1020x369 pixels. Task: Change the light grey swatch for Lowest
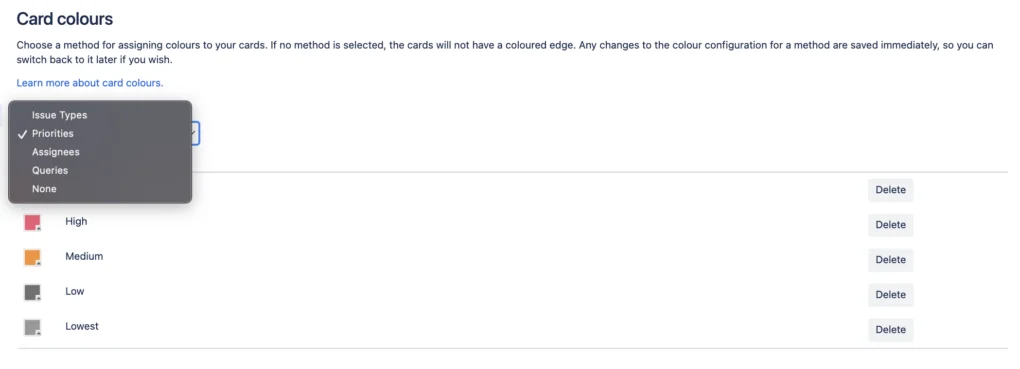(33, 327)
